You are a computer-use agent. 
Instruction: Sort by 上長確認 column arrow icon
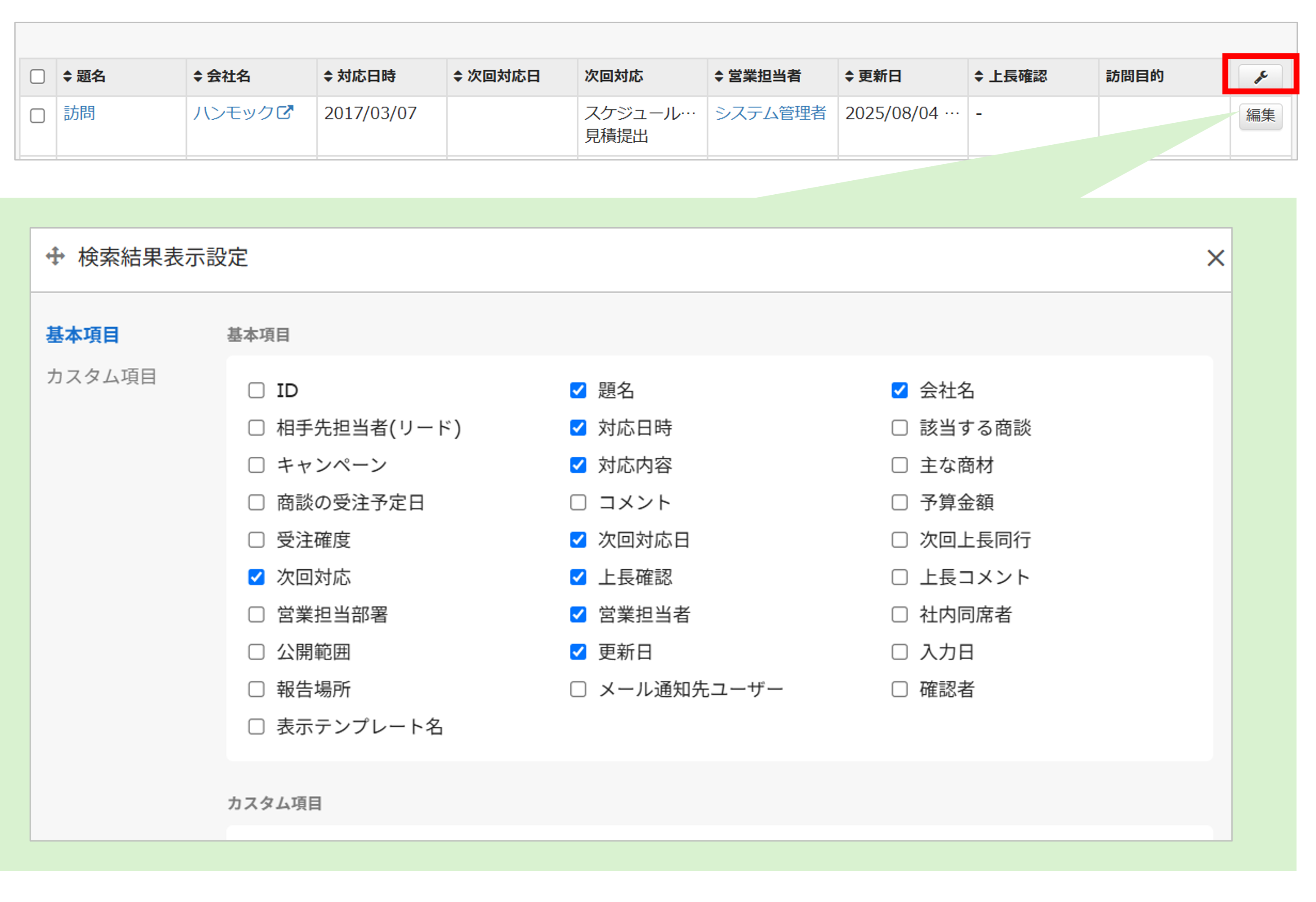click(979, 76)
